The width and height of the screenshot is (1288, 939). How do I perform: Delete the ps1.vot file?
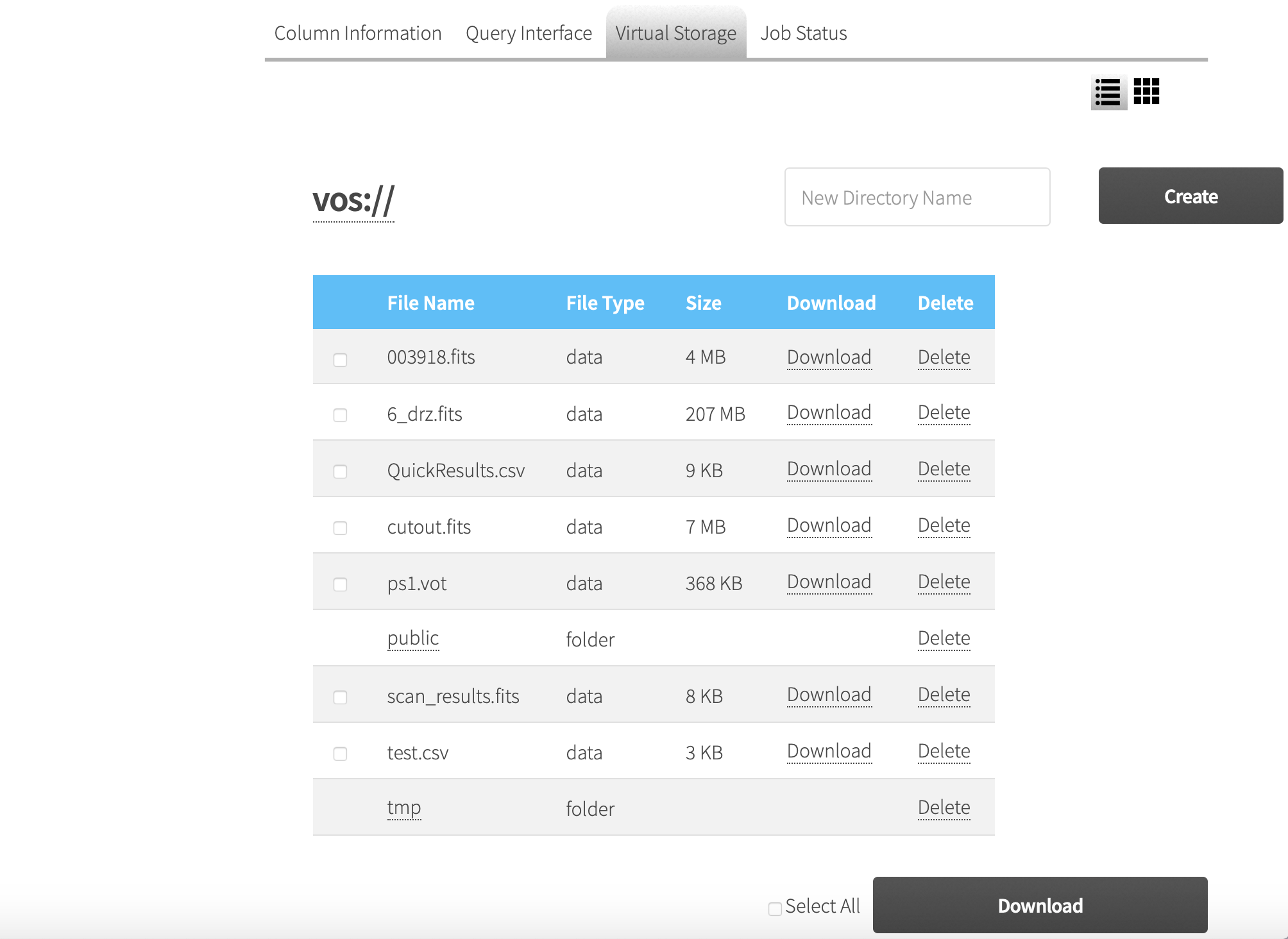[x=944, y=582]
